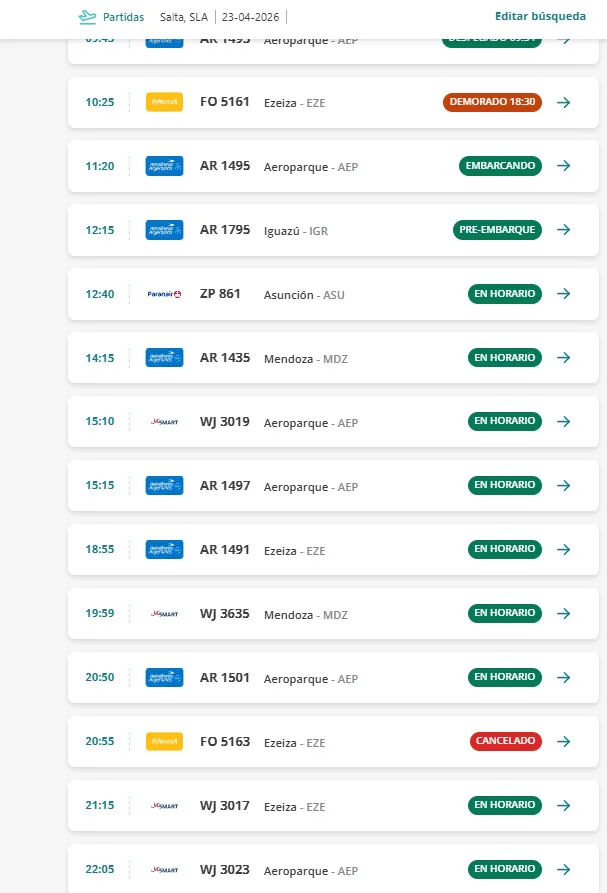Screen dimensions: 607x893
Task: Click the JetSmart logo on WJ 3019
Action: [x=165, y=422]
